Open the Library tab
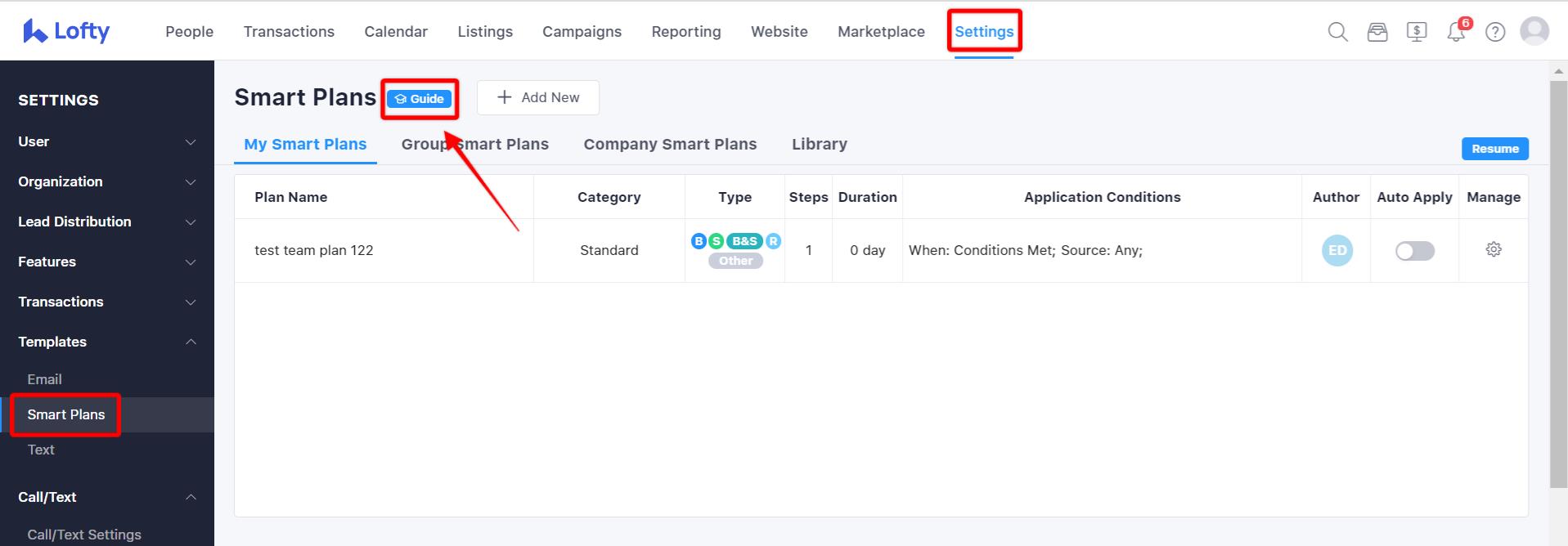Image resolution: width=1568 pixels, height=546 pixels. 819,144
